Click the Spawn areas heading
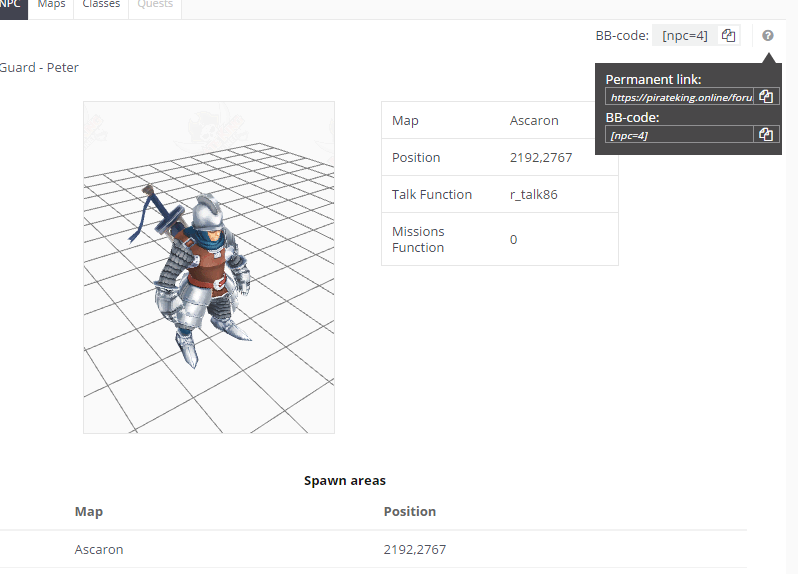The width and height of the screenshot is (798, 574). click(345, 481)
